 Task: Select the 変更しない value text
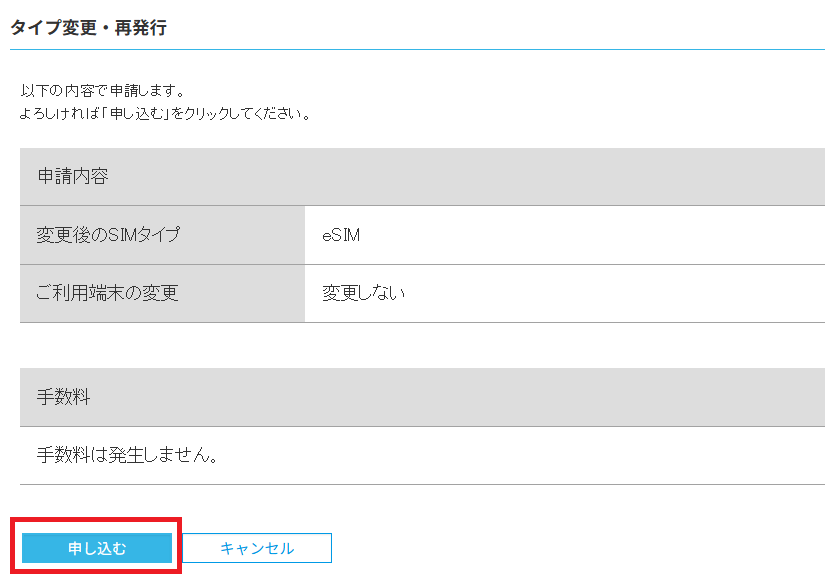364,293
